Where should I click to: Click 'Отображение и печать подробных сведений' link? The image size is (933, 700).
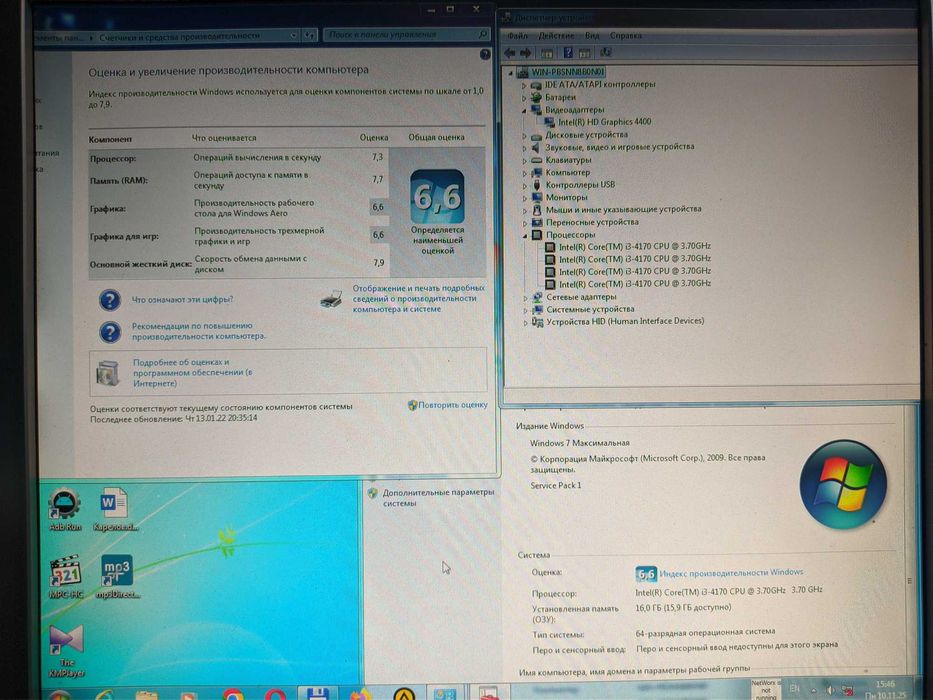[418, 298]
